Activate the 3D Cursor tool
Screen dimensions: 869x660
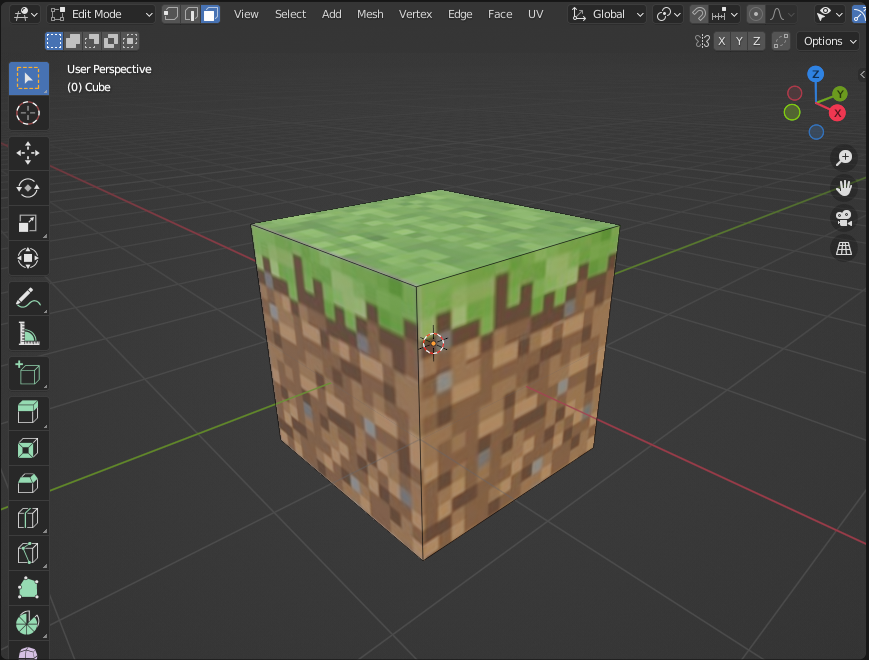click(28, 113)
